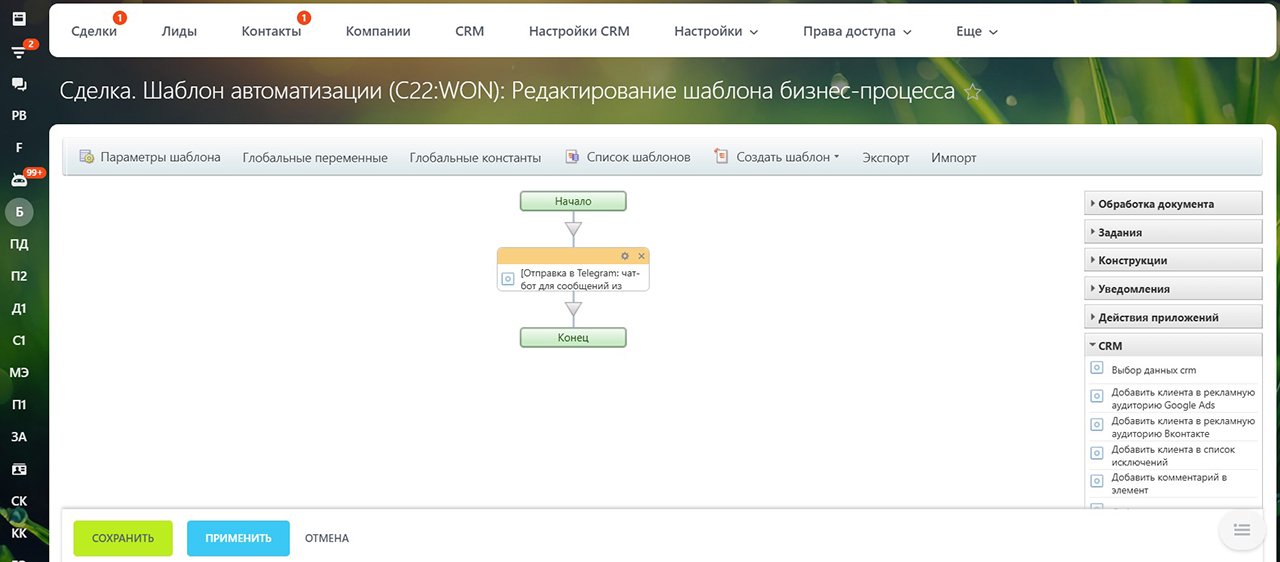
Task: Open the robot icon with 99+ badge
Action: point(19,180)
